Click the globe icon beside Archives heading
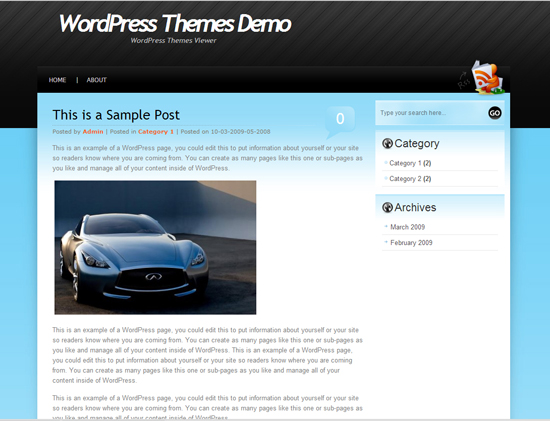Viewport: 550px width, 421px height. 387,207
